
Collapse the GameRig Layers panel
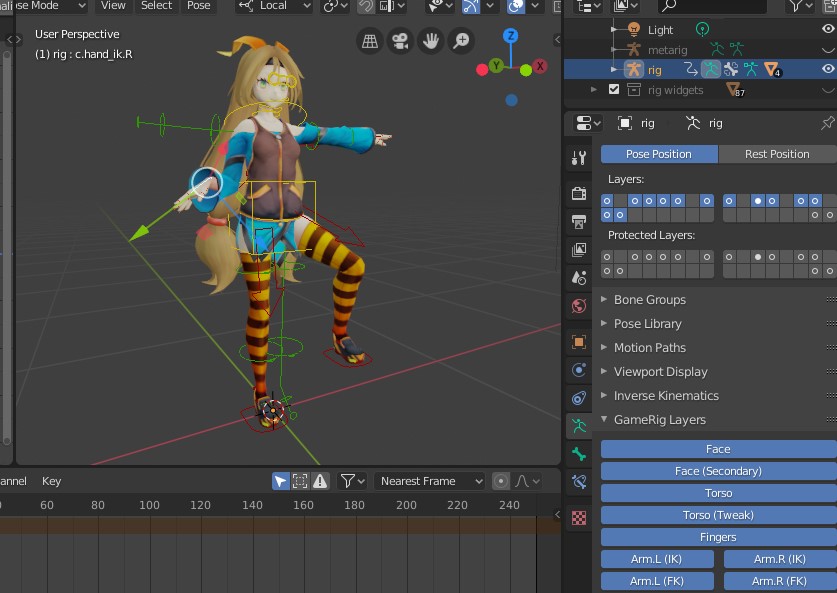[658, 420]
